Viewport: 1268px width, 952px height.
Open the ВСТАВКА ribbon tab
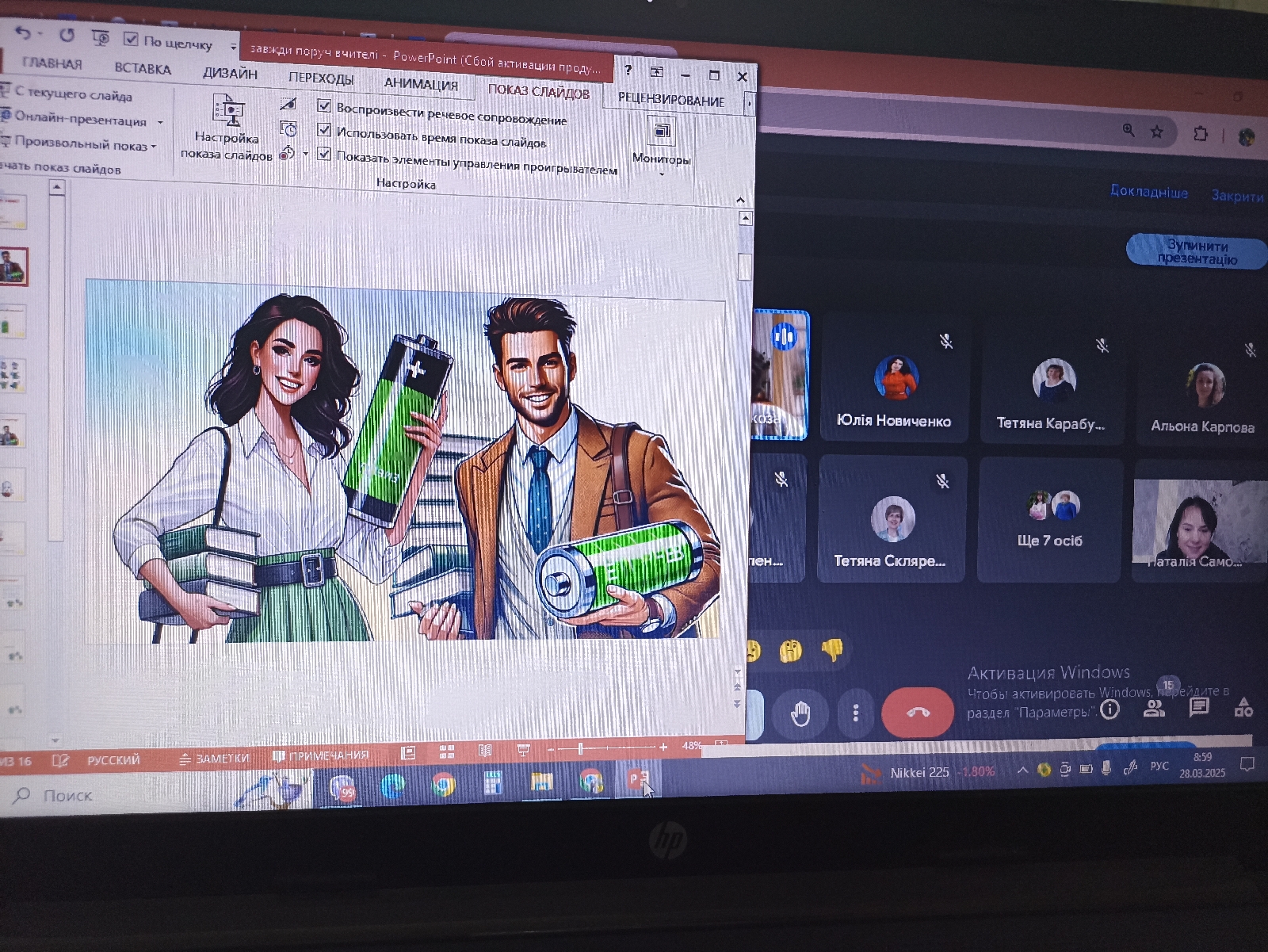click(x=143, y=68)
